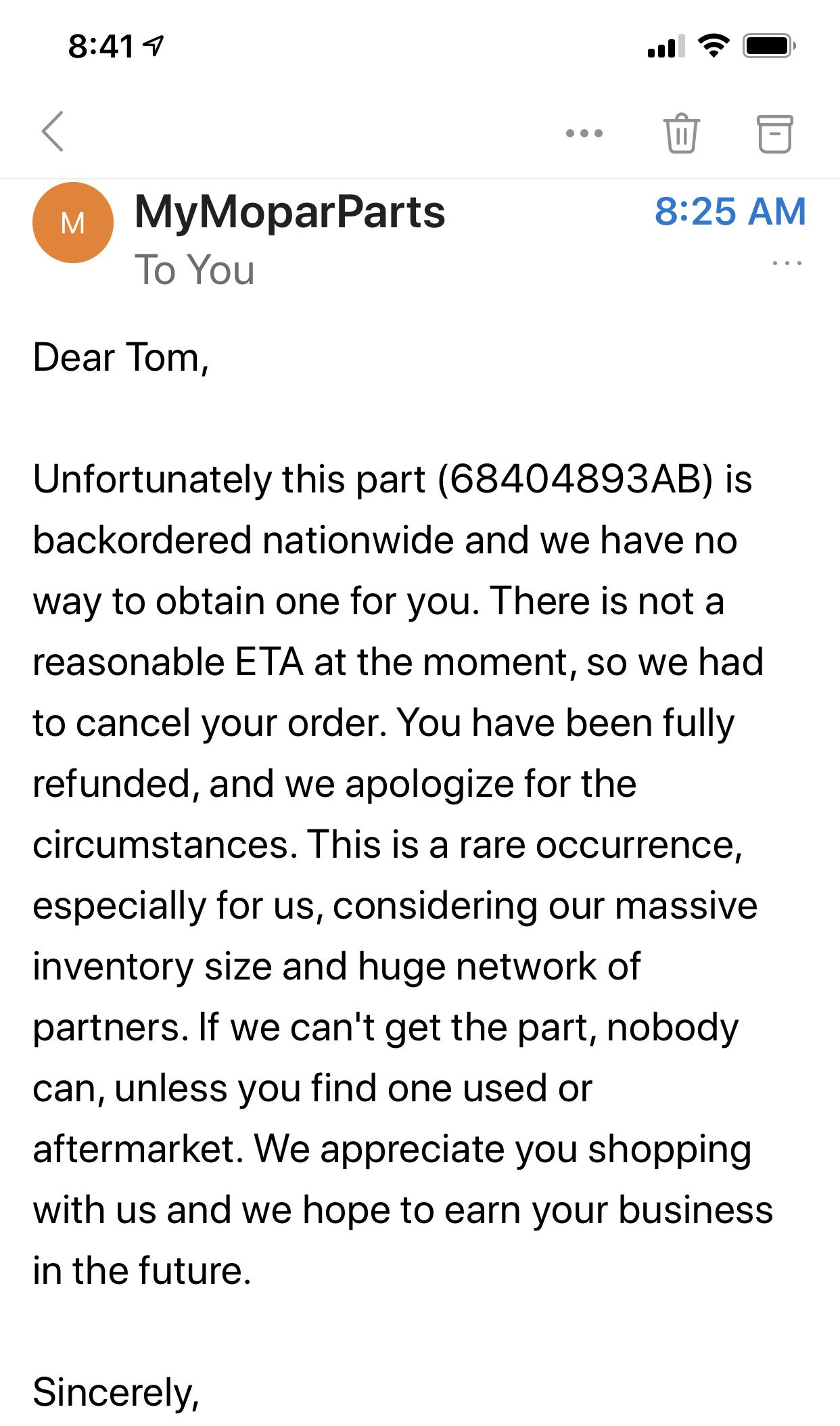840x1426 pixels.
Task: Tap the part number 68404893AB
Action: point(576,479)
